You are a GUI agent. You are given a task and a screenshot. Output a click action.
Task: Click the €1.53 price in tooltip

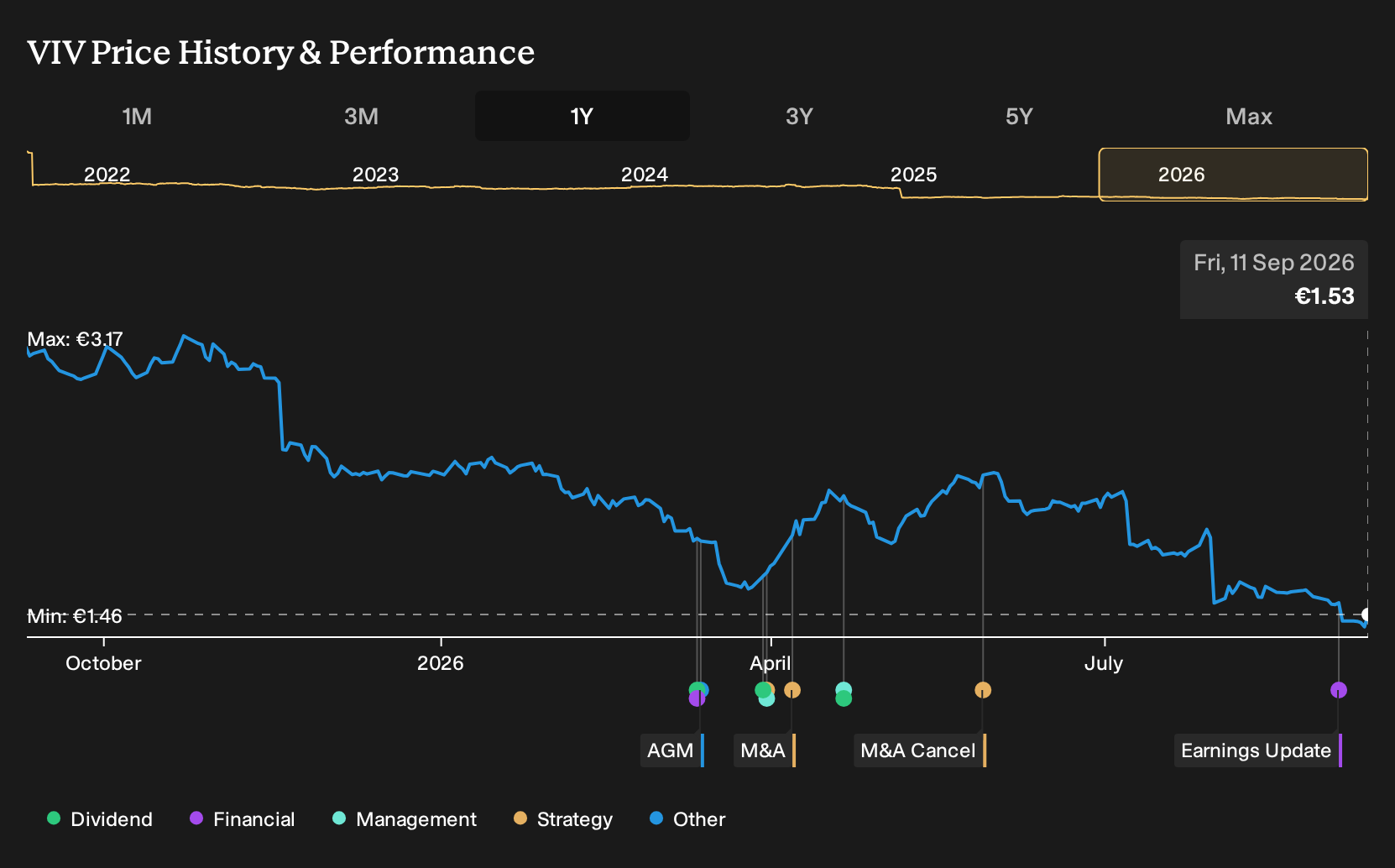tap(1324, 296)
